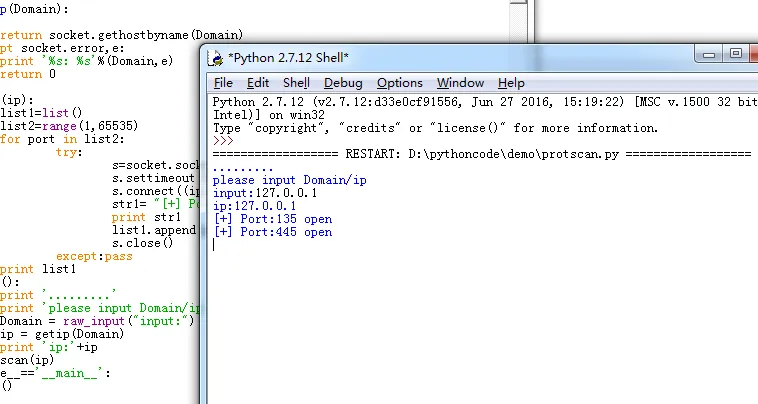The height and width of the screenshot is (404, 758).
Task: Click the Port:445 open output line
Action: coord(273,232)
